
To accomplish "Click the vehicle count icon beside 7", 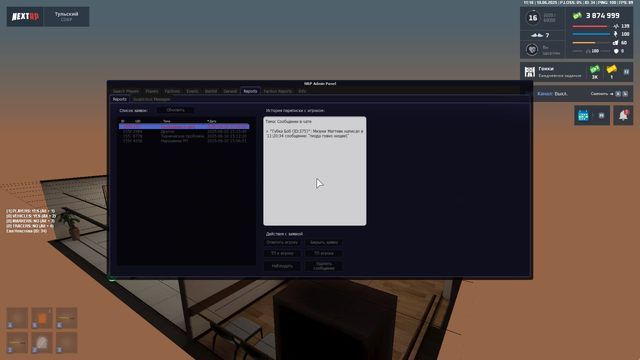I will (x=537, y=35).
